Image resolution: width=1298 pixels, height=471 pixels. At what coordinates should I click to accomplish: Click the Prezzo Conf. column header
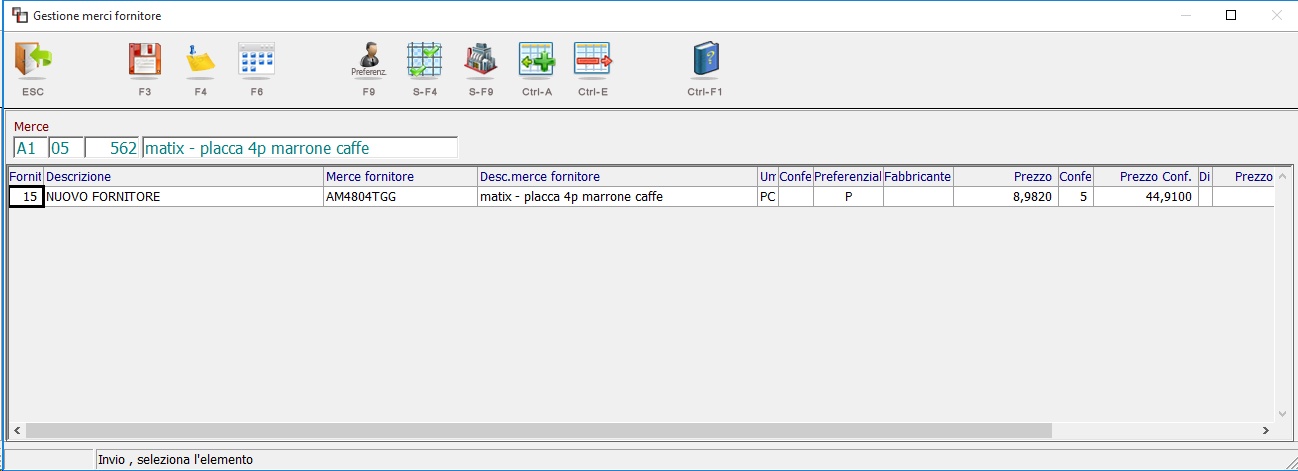point(1145,177)
